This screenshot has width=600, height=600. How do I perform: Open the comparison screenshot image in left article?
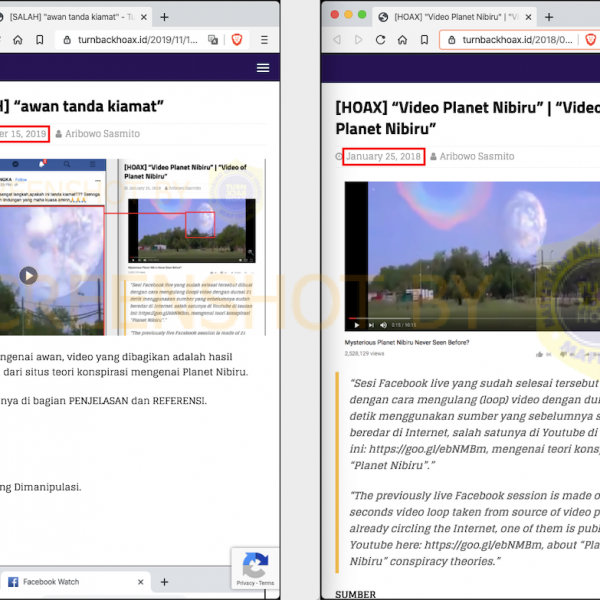coord(132,247)
